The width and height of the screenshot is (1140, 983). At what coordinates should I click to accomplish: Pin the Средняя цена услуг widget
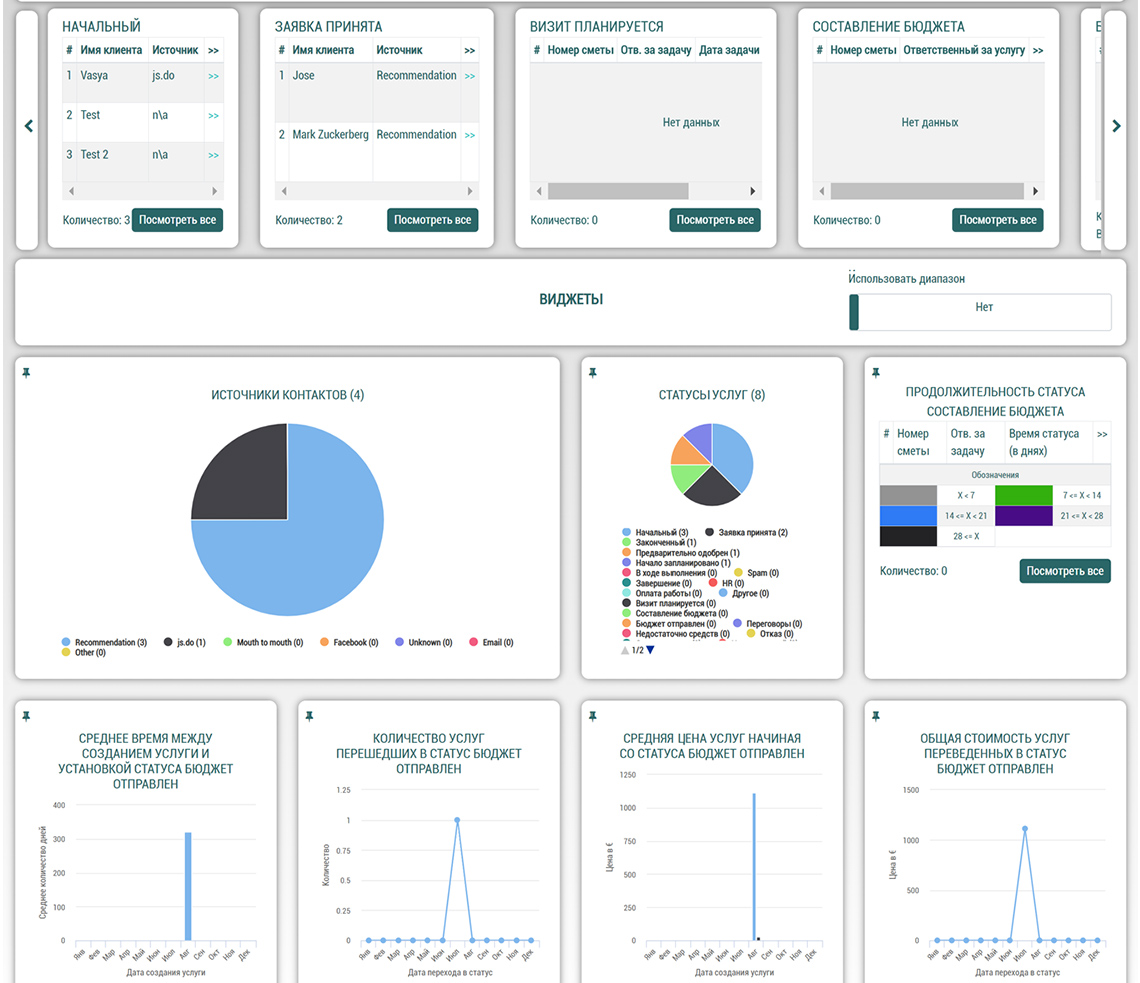pos(593,716)
